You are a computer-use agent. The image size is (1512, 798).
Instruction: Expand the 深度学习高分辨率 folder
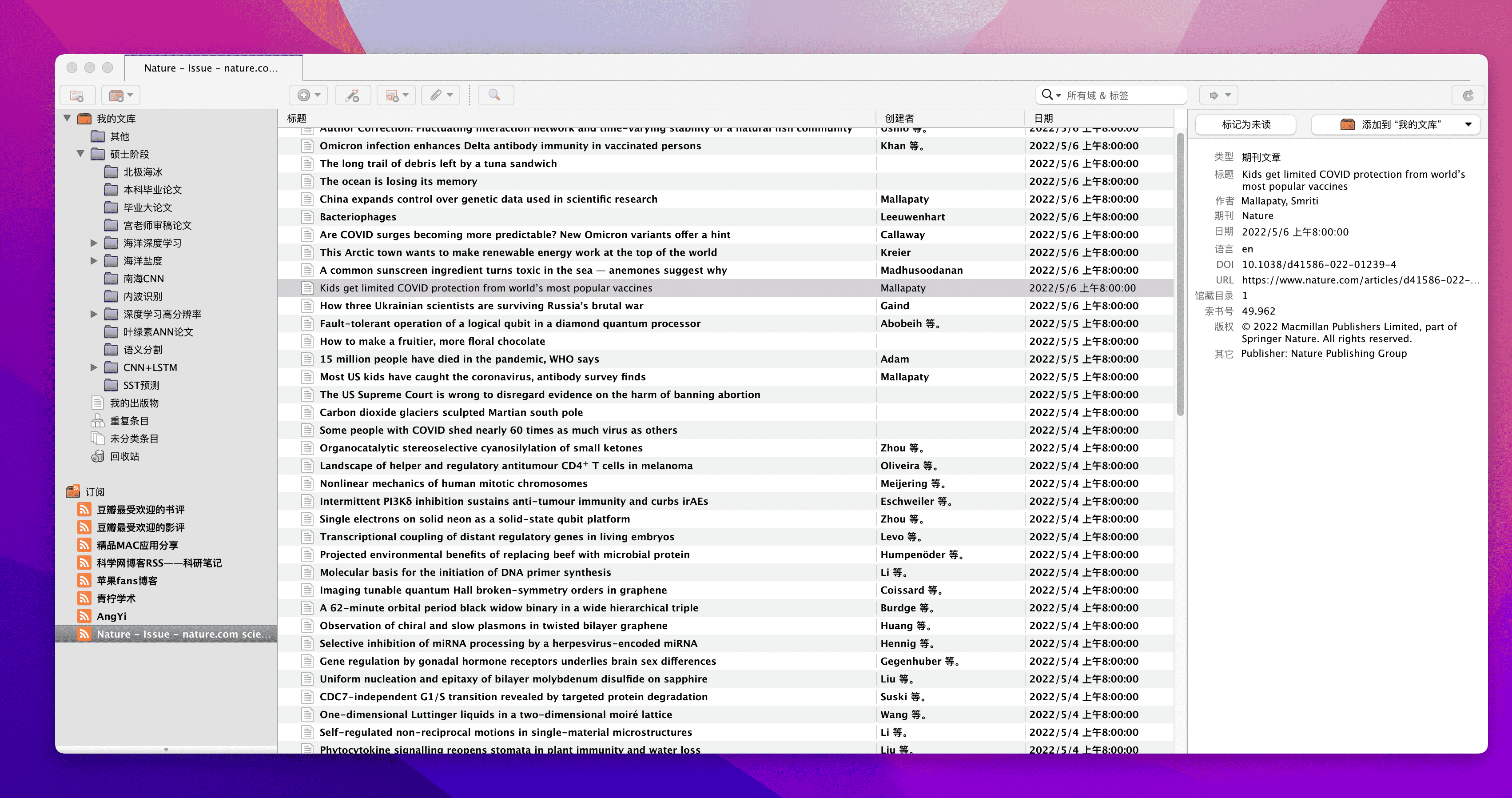pyautogui.click(x=94, y=314)
